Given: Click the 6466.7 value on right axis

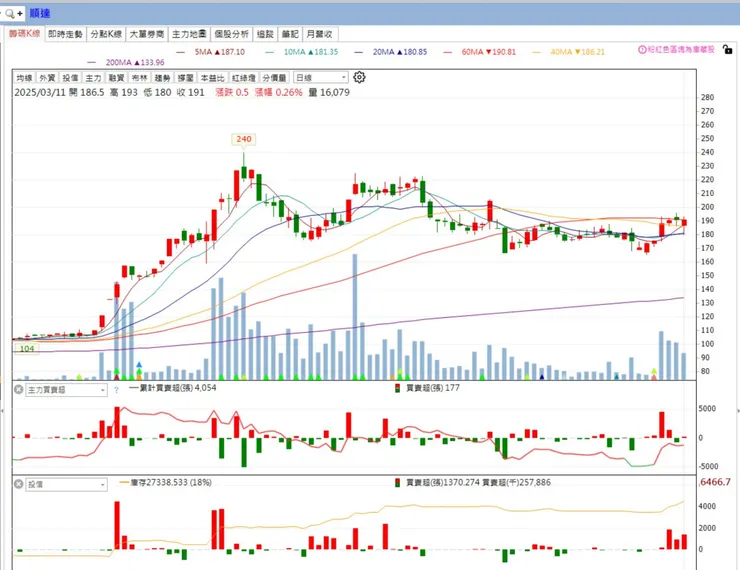Looking at the screenshot, I should click(x=715, y=482).
